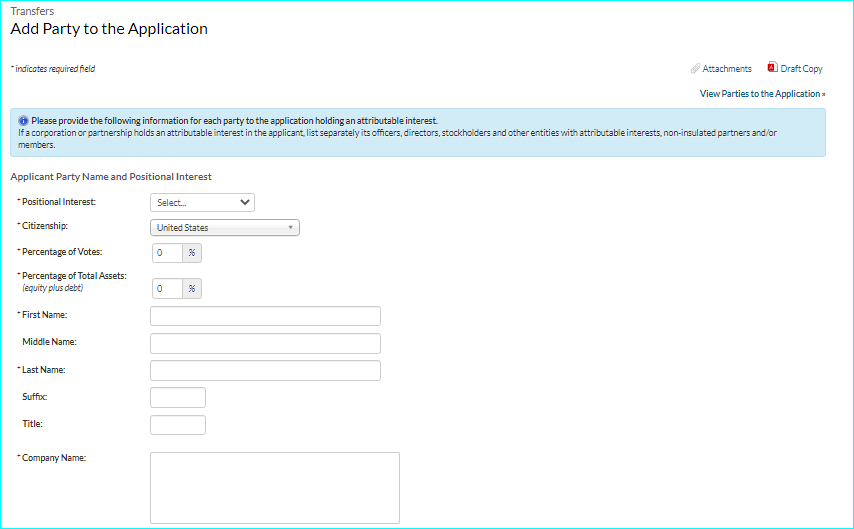Screen dimensions: 854x529
Task: Click the red PDF Draft Copy icon
Action: (x=772, y=68)
